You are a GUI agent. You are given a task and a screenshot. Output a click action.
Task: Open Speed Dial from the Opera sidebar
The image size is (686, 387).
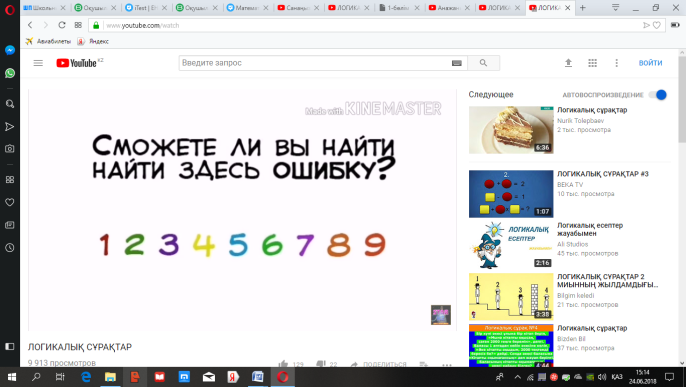coord(10,180)
